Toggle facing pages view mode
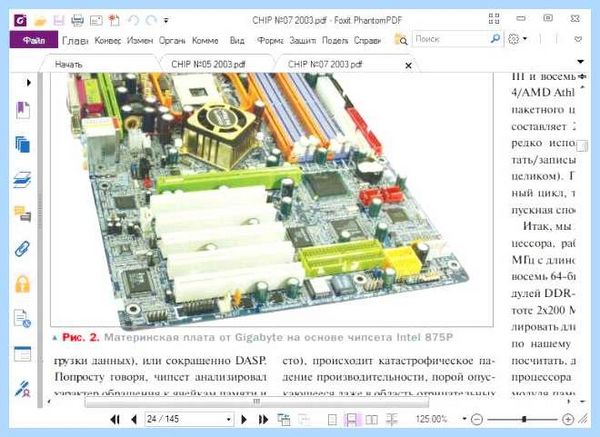Screen dimensions: 600x437 [x=372, y=420]
